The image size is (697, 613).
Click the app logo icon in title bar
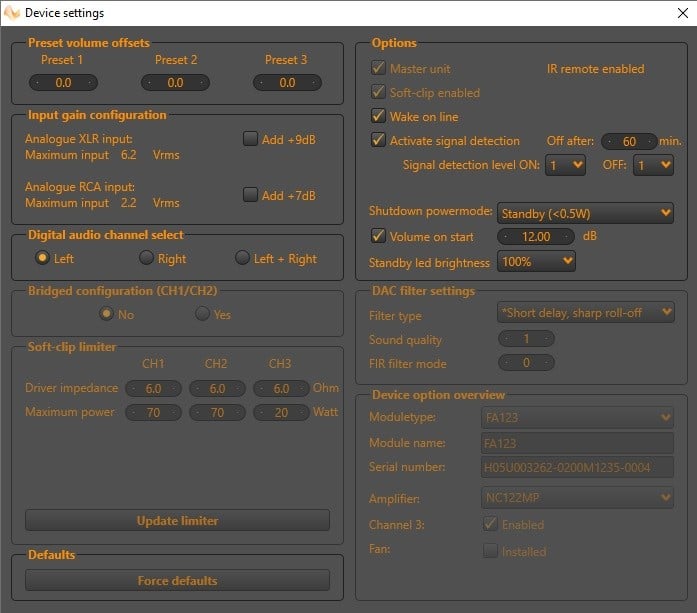tap(12, 13)
